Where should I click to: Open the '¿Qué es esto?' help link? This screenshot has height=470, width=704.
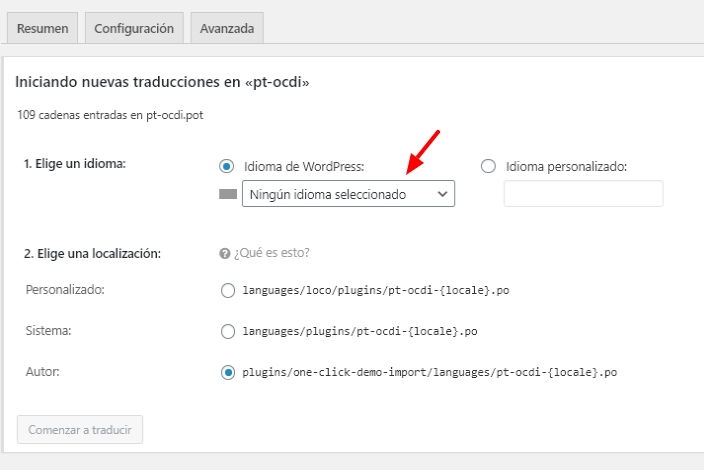(x=272, y=253)
